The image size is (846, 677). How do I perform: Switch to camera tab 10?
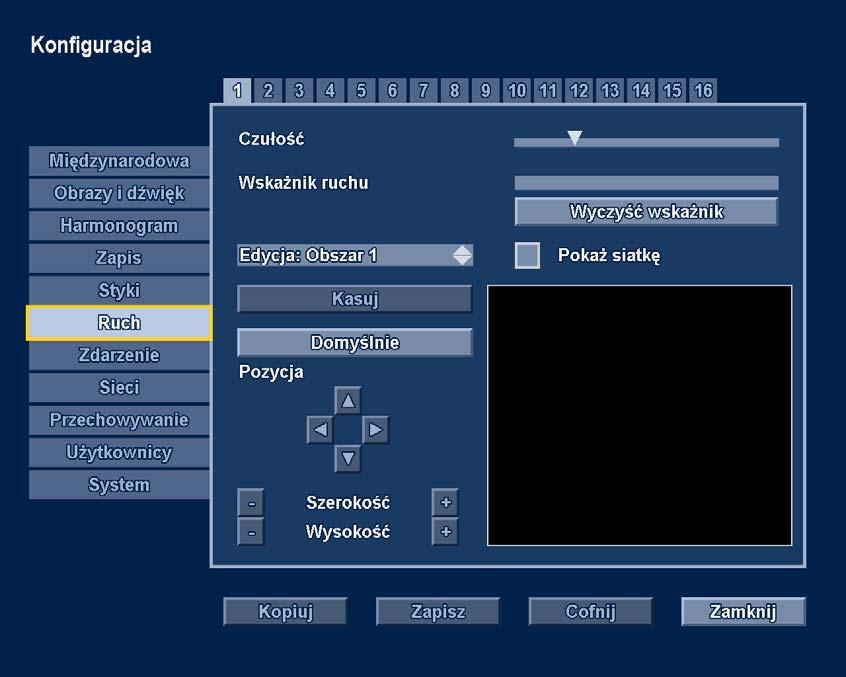coord(517,90)
